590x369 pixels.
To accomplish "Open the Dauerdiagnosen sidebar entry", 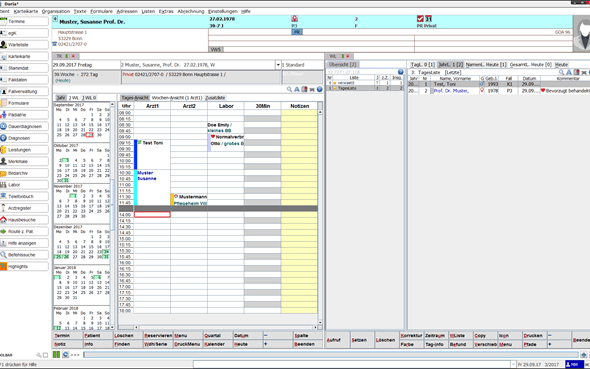I will click(x=24, y=126).
